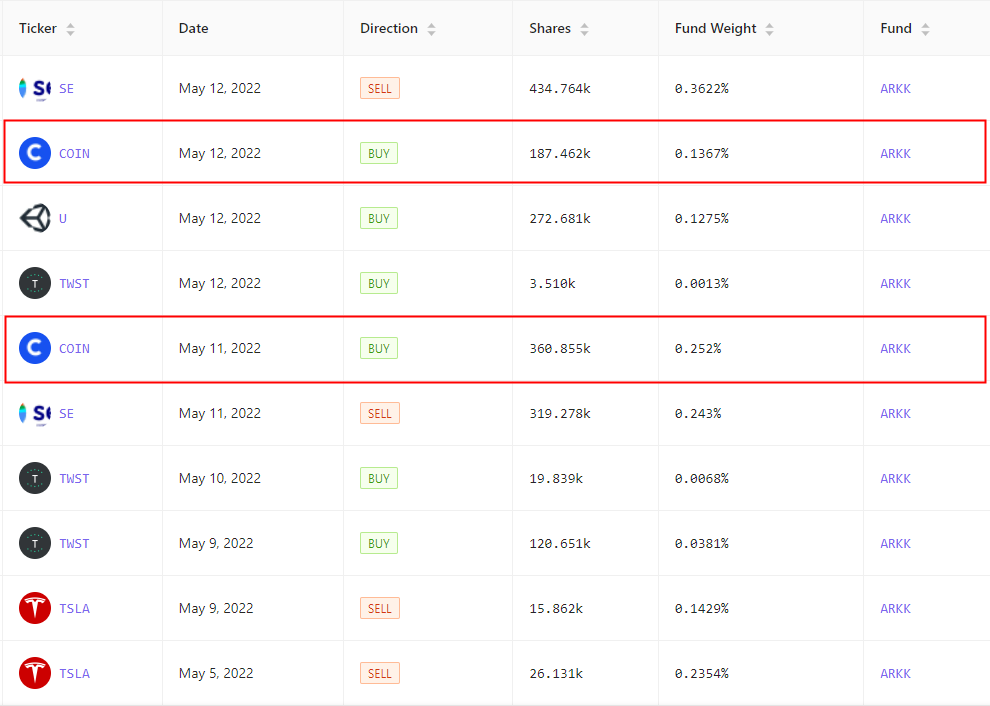990x706 pixels.
Task: Click the Sea Limited logo in May 12 row
Action: tap(35, 88)
